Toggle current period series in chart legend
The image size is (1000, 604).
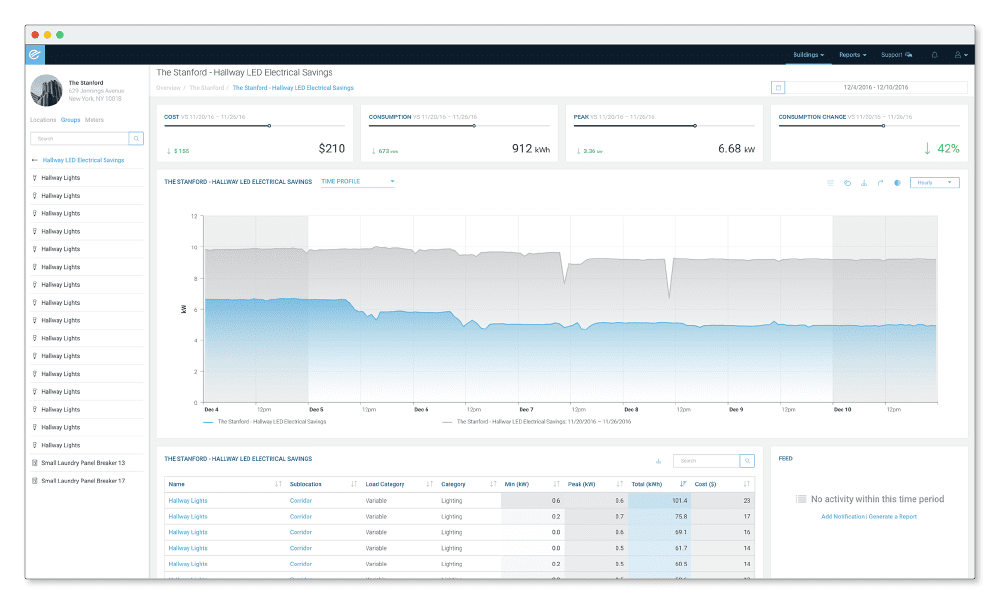265,422
